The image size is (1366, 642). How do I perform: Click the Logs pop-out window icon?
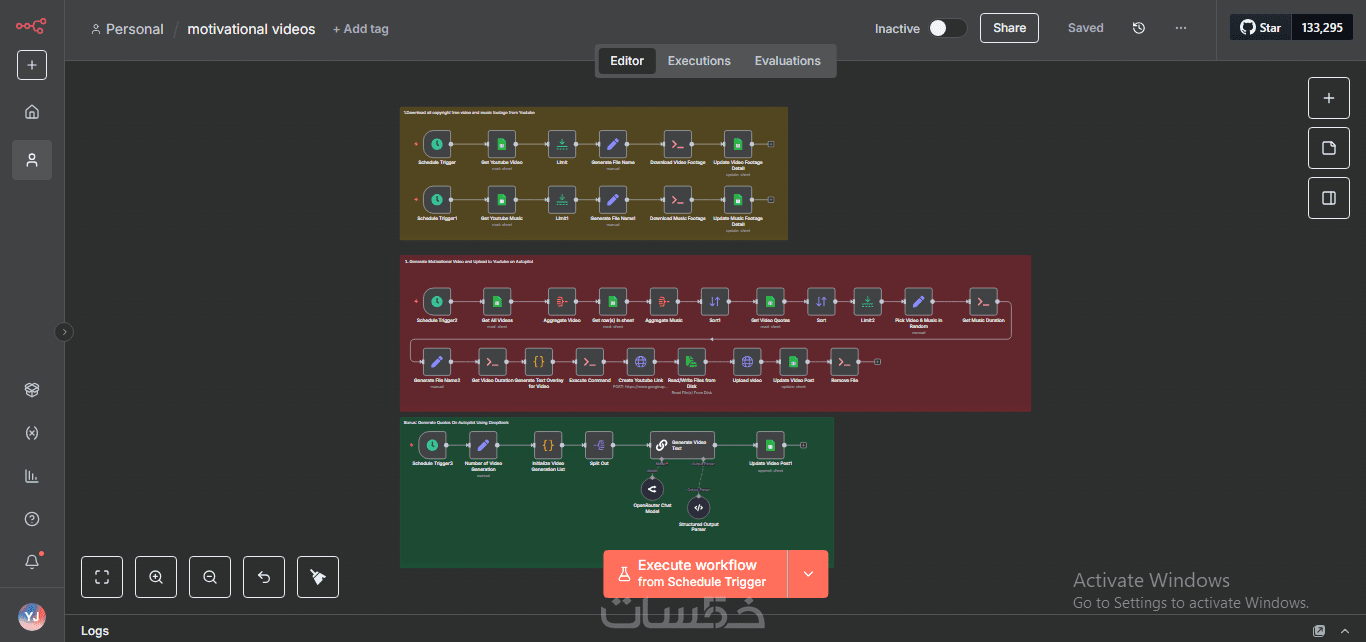[1319, 631]
